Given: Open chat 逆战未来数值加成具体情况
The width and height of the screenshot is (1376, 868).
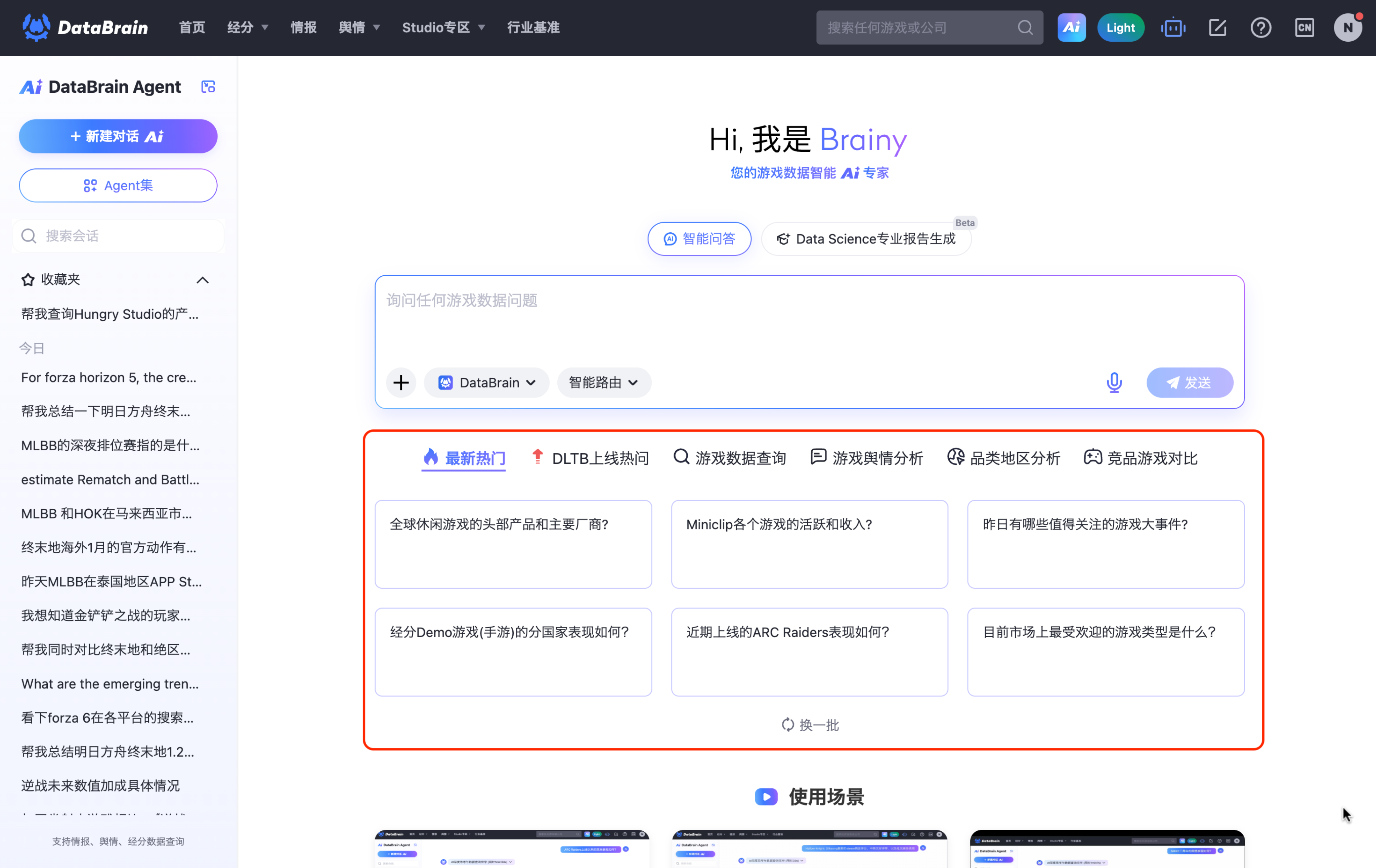Looking at the screenshot, I should tap(100, 786).
